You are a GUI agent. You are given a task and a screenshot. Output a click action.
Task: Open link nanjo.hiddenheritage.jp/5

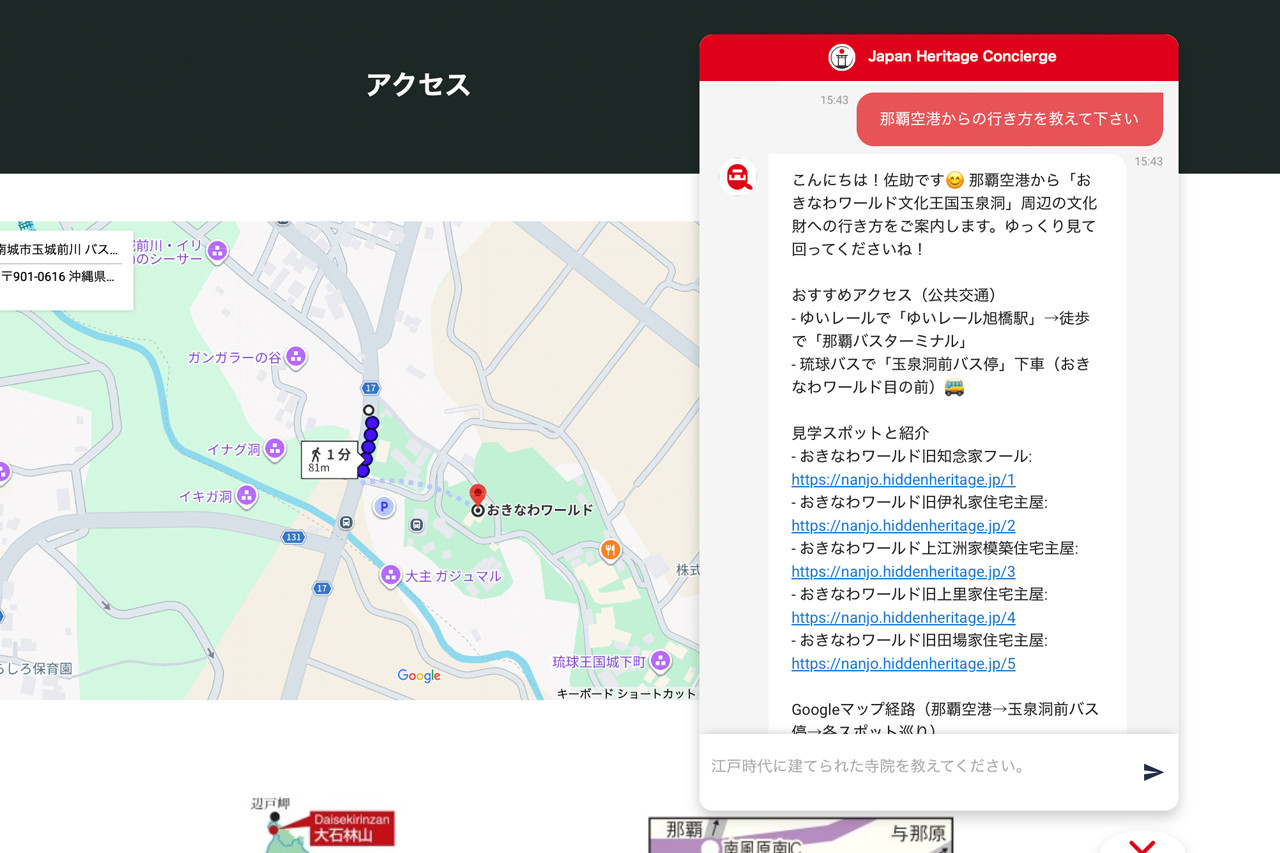point(903,664)
